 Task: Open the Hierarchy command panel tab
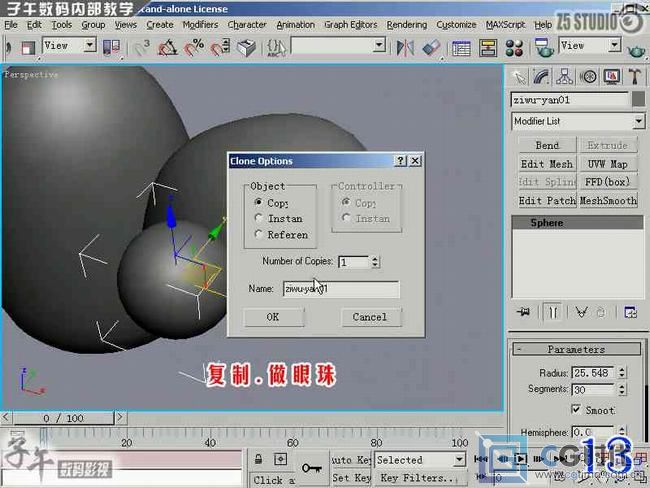(x=565, y=77)
